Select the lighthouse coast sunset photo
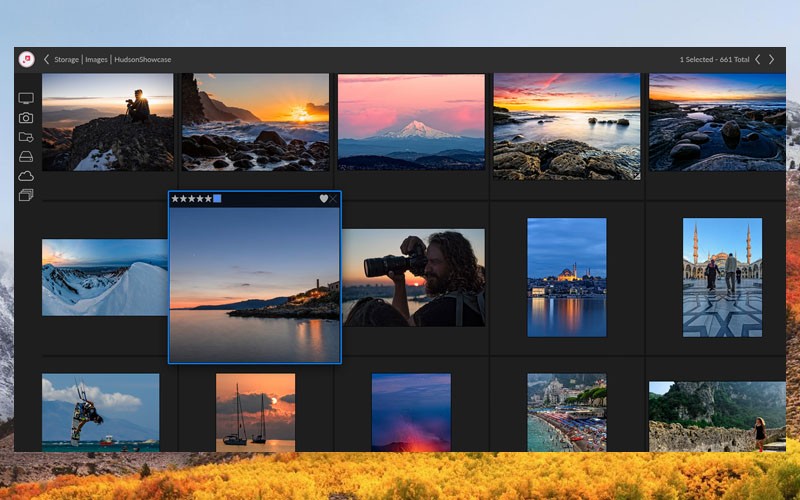Image resolution: width=800 pixels, height=500 pixels. pos(255,285)
